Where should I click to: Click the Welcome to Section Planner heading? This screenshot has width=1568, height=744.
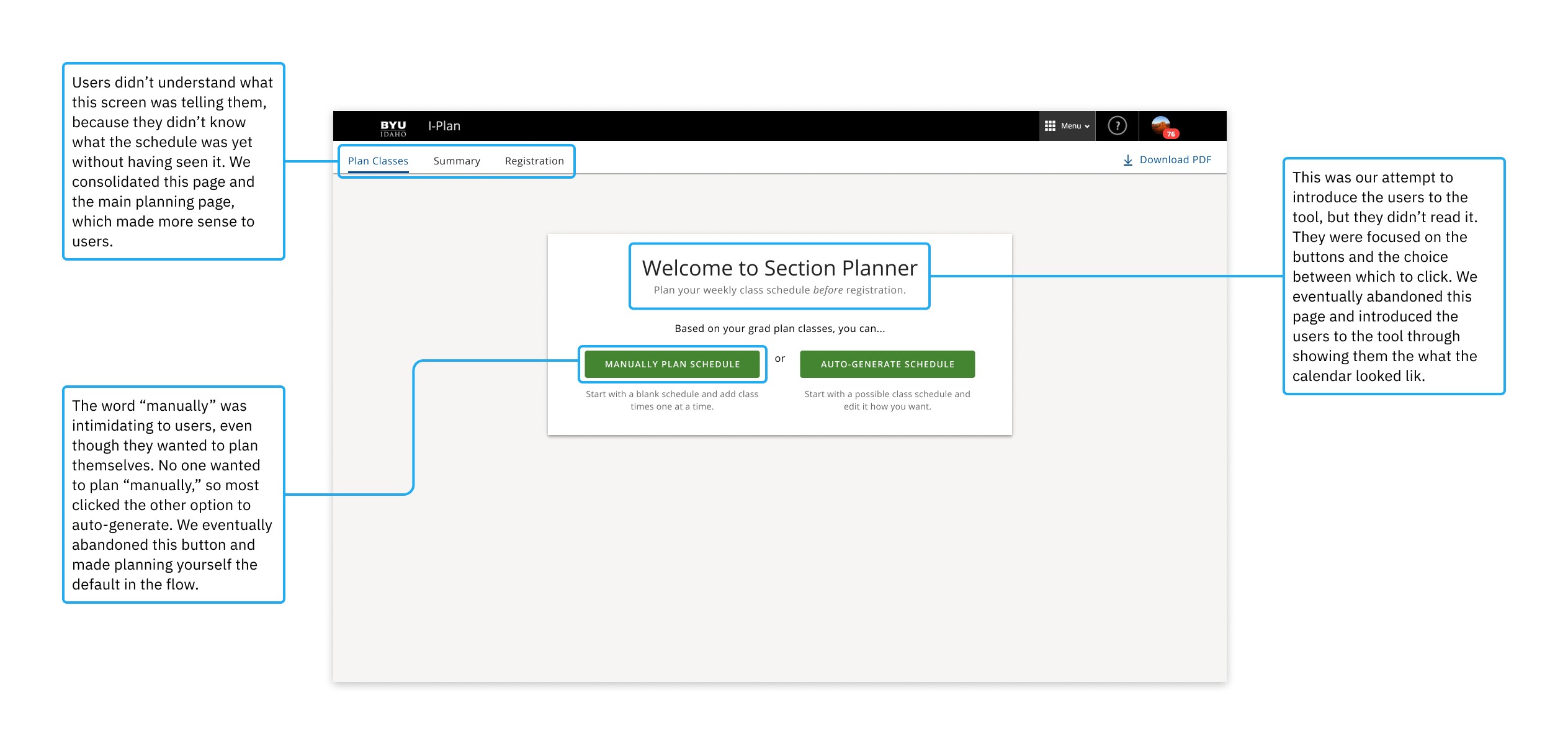[x=779, y=268]
